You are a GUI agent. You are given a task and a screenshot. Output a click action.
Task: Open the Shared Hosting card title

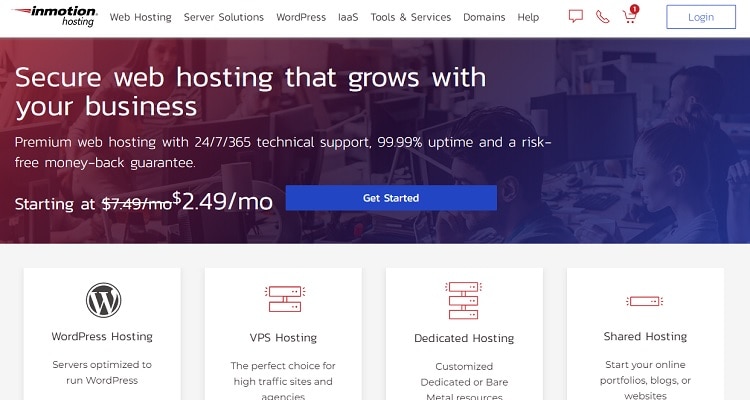[x=645, y=336]
